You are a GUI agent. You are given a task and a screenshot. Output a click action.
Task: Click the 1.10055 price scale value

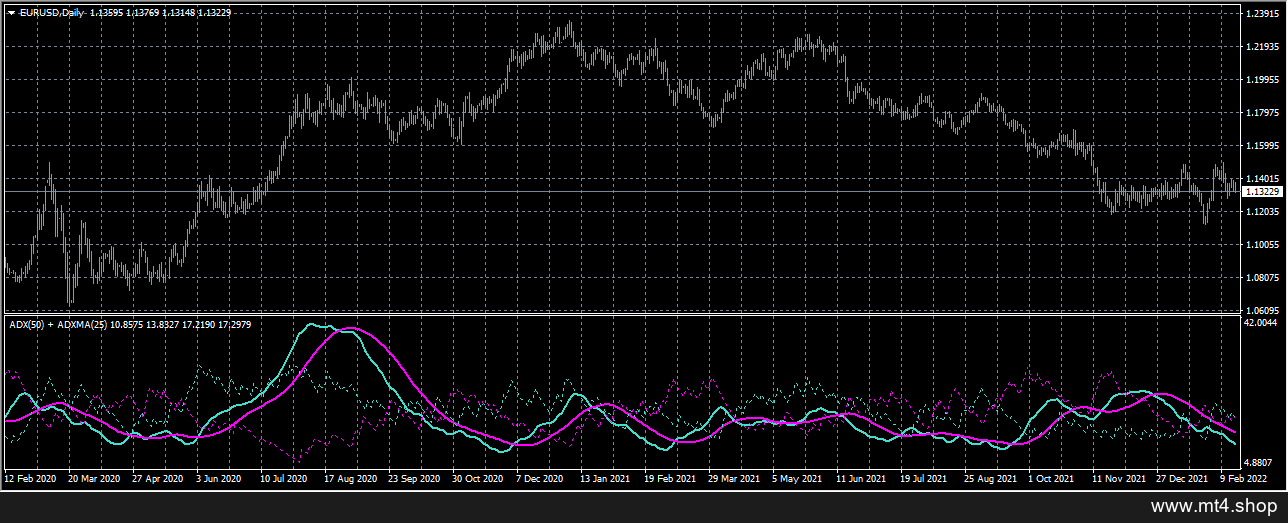1262,244
